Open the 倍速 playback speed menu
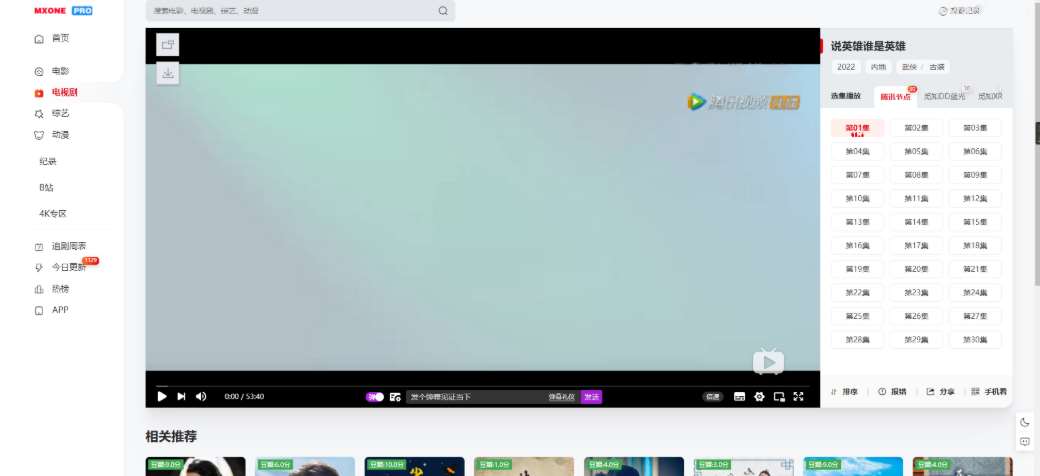Screen dimensions: 1040x476 (712, 397)
